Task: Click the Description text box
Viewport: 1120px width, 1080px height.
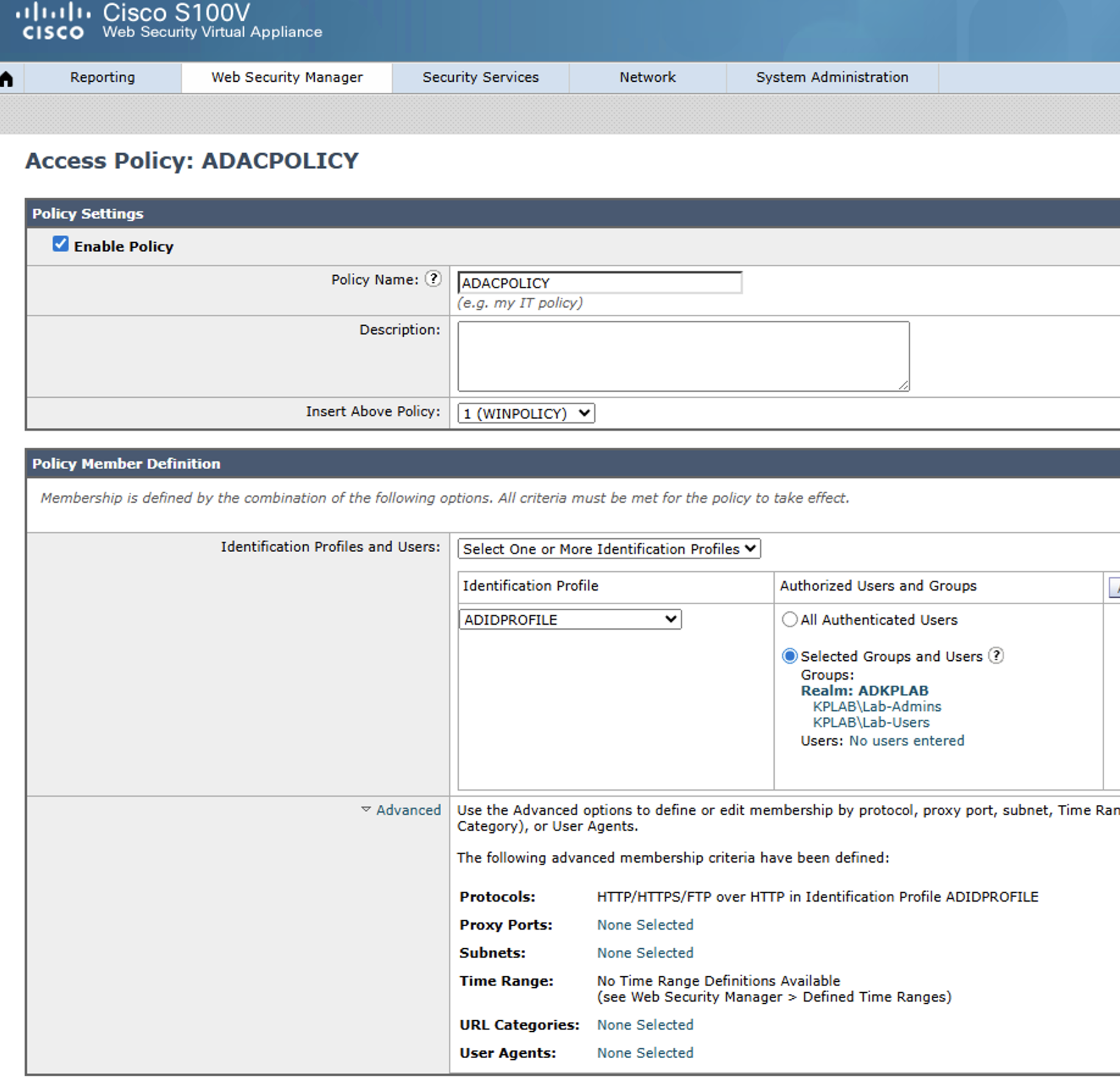Action: (683, 355)
